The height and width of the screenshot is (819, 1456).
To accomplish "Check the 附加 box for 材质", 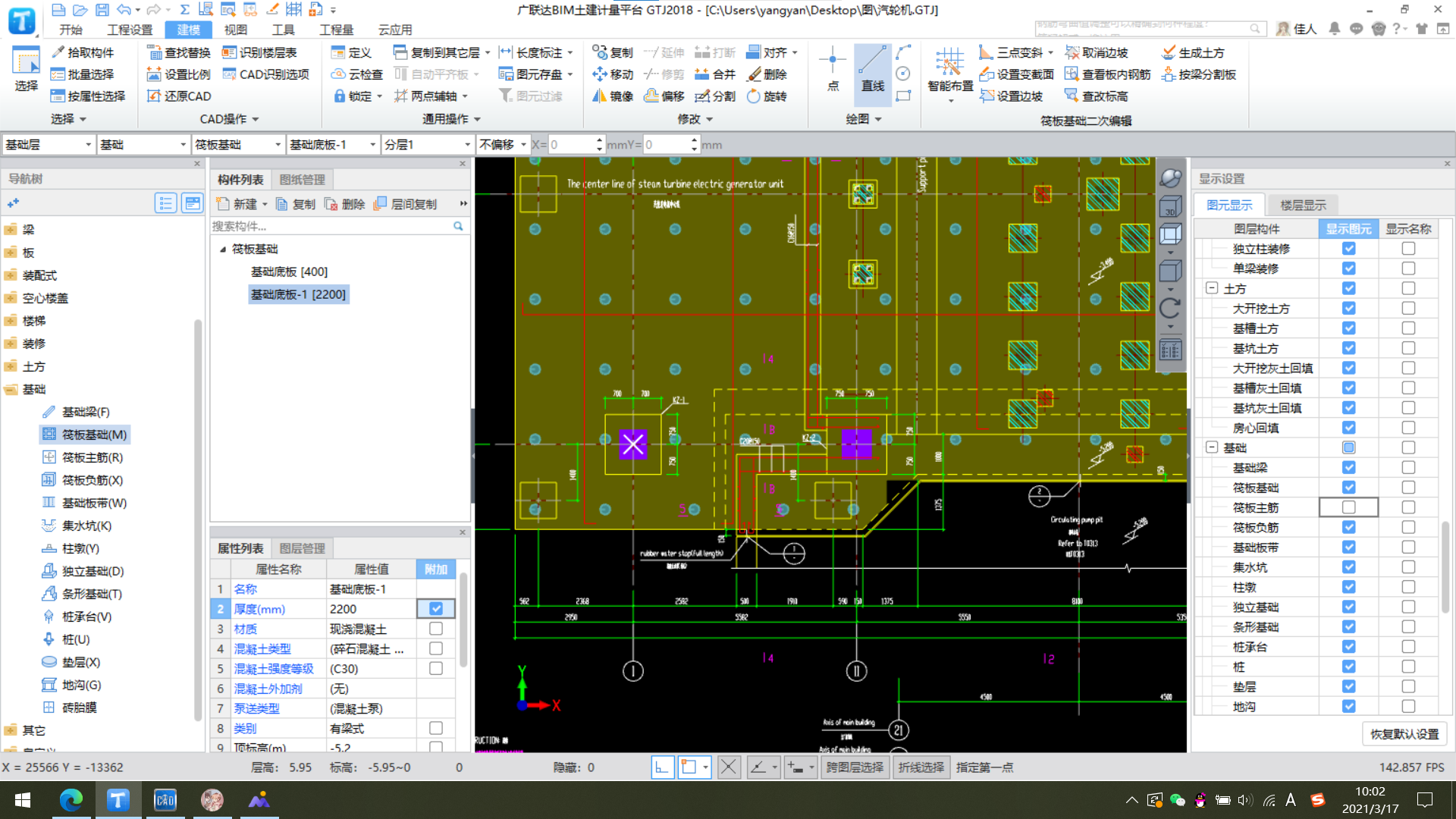I will pos(436,629).
